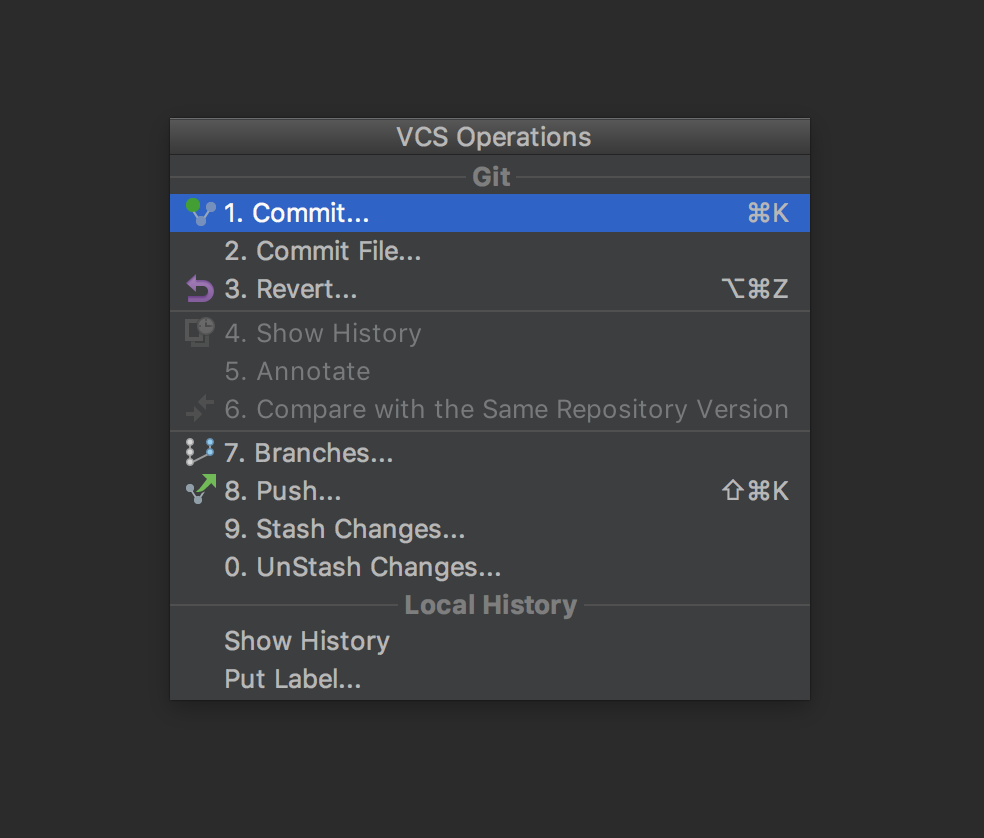
Task: Click Put Label in Local History section
Action: pyautogui.click(x=292, y=679)
